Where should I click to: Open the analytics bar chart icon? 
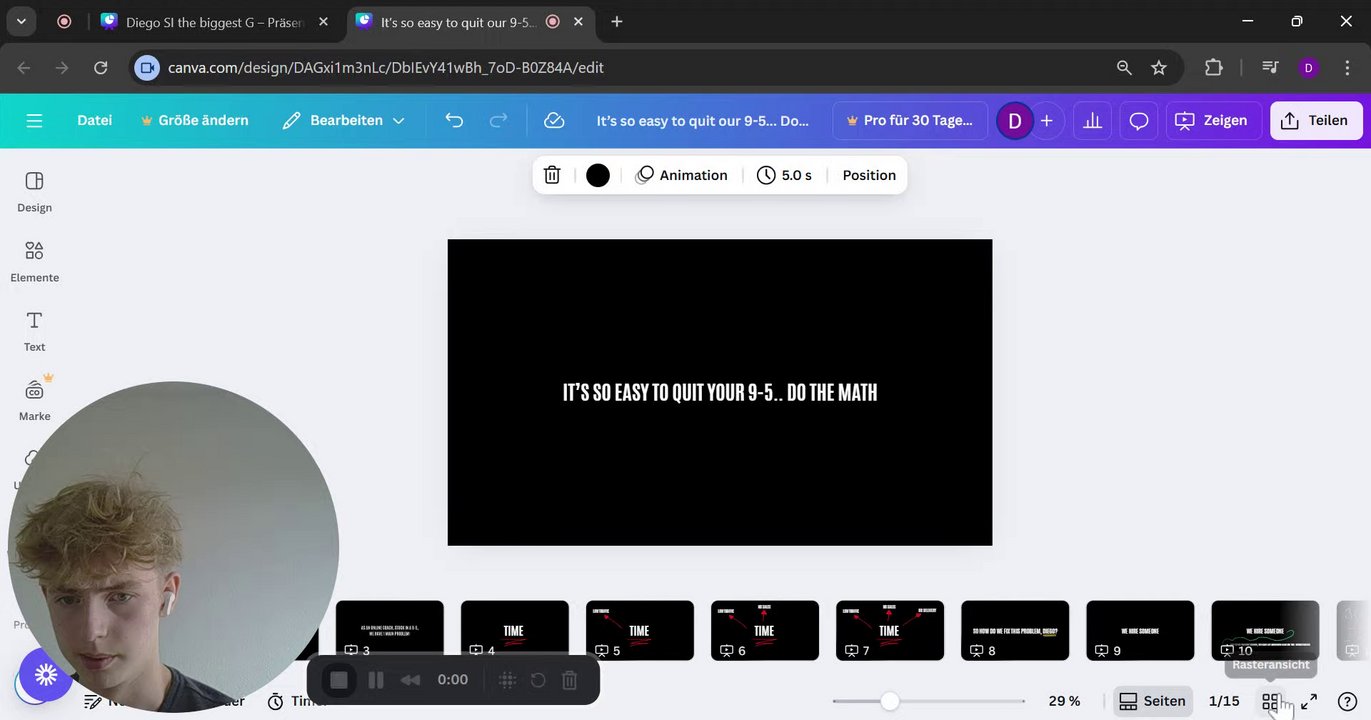[x=1092, y=120]
